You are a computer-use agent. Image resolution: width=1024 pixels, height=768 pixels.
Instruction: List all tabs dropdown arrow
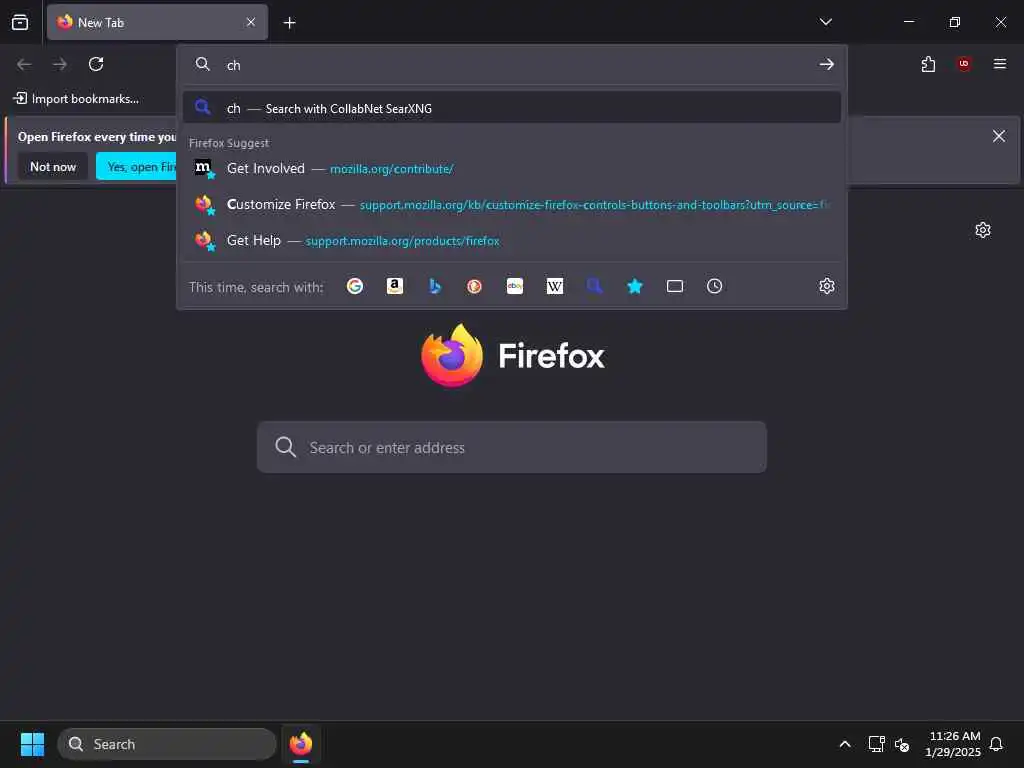(x=825, y=22)
